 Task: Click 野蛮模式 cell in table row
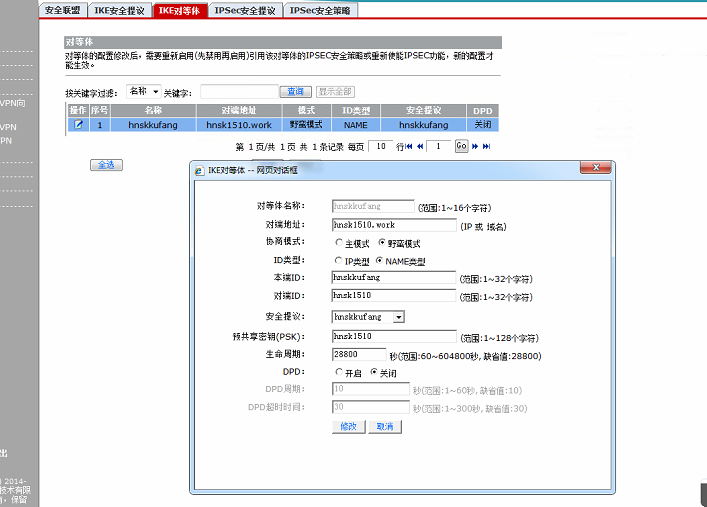tap(307, 125)
